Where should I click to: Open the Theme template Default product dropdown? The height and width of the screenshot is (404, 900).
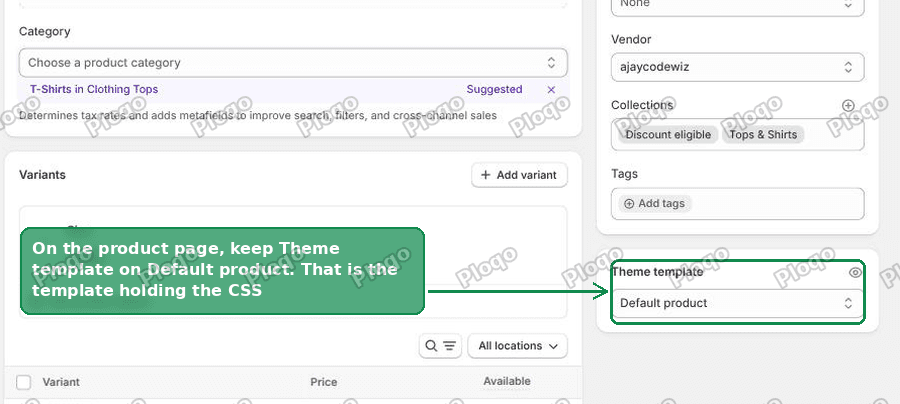pos(738,303)
